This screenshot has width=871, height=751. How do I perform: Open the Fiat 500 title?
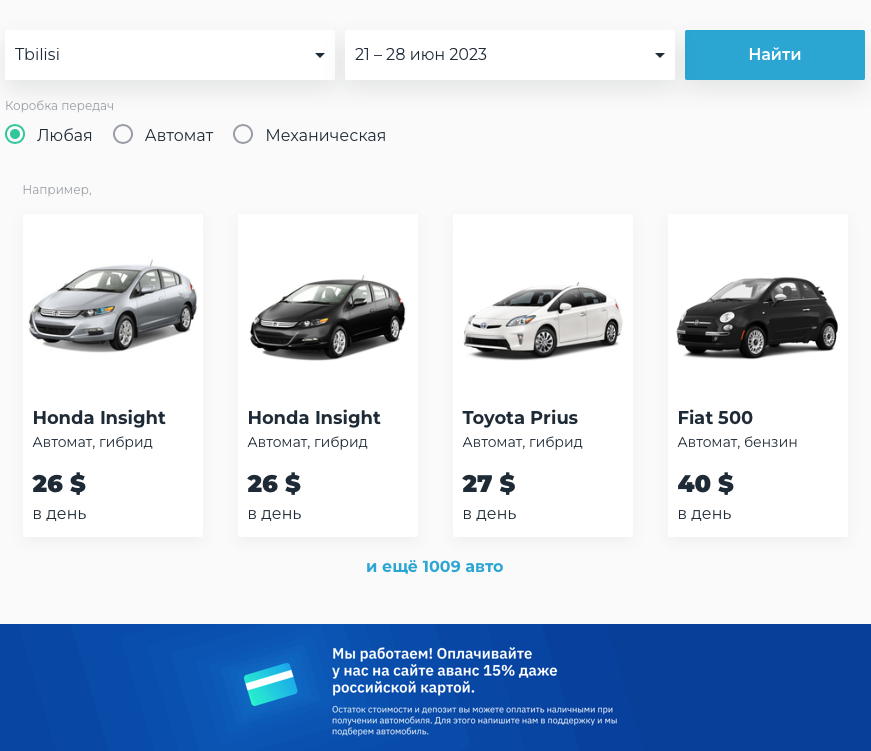715,418
